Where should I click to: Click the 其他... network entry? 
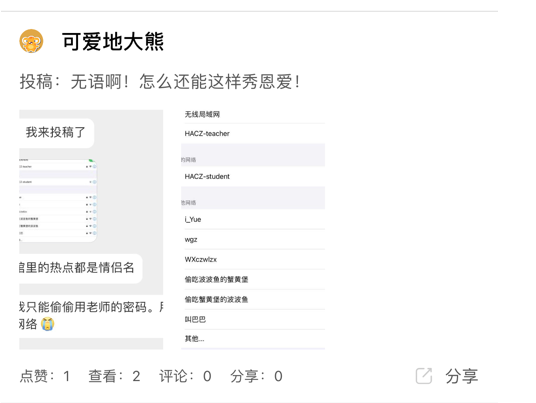pos(253,339)
